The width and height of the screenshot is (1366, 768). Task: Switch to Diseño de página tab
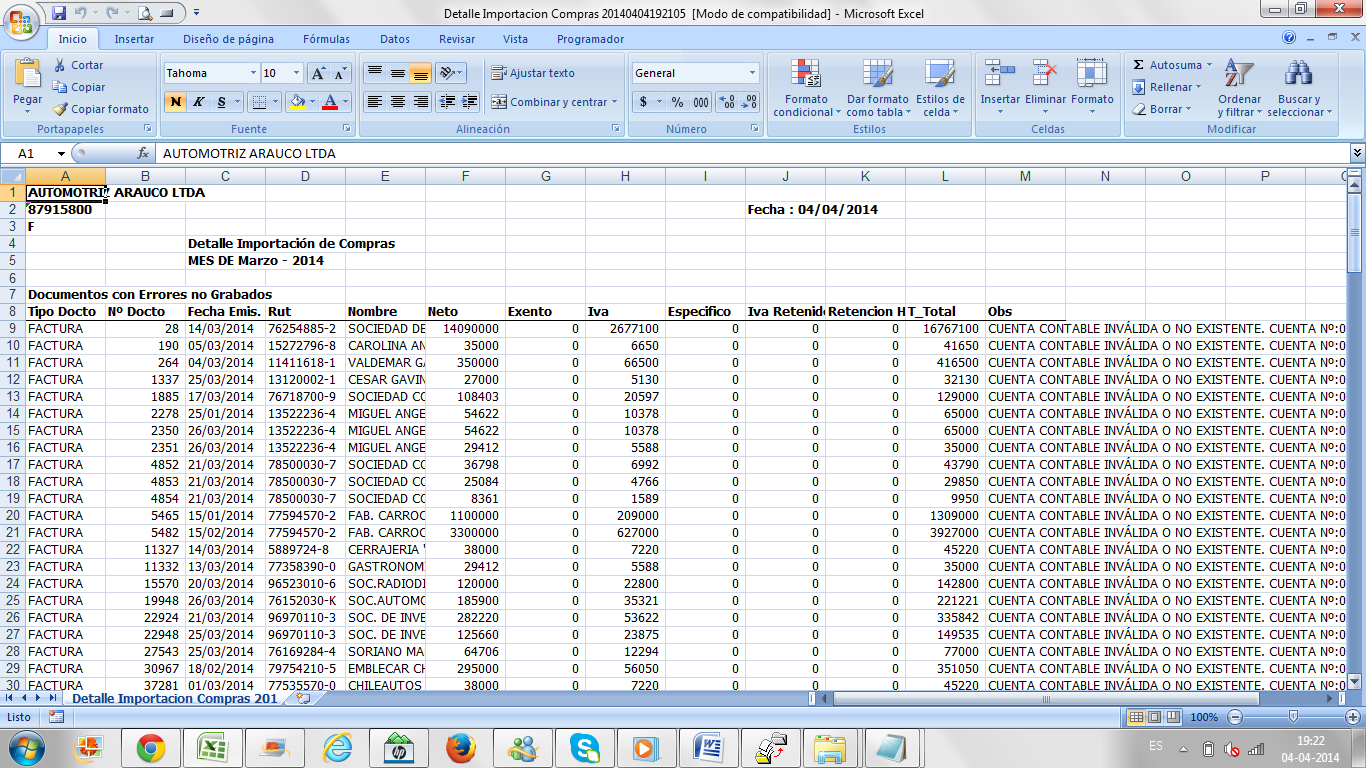[228, 39]
